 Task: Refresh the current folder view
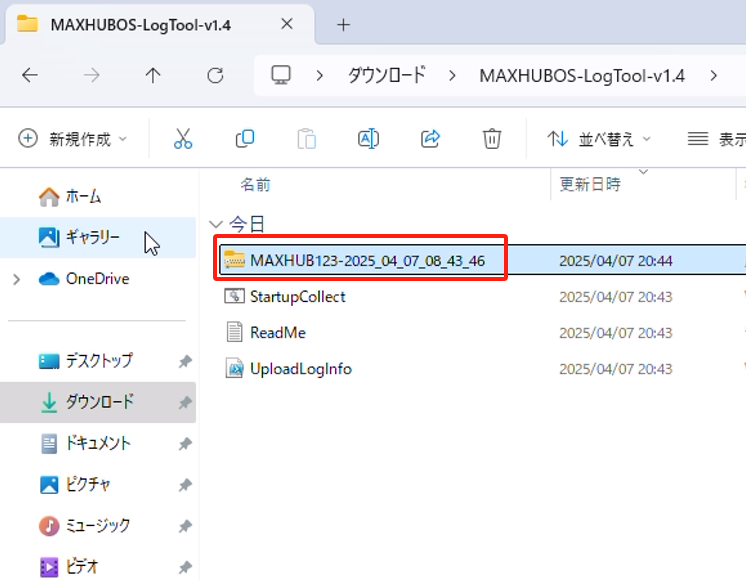pyautogui.click(x=215, y=75)
